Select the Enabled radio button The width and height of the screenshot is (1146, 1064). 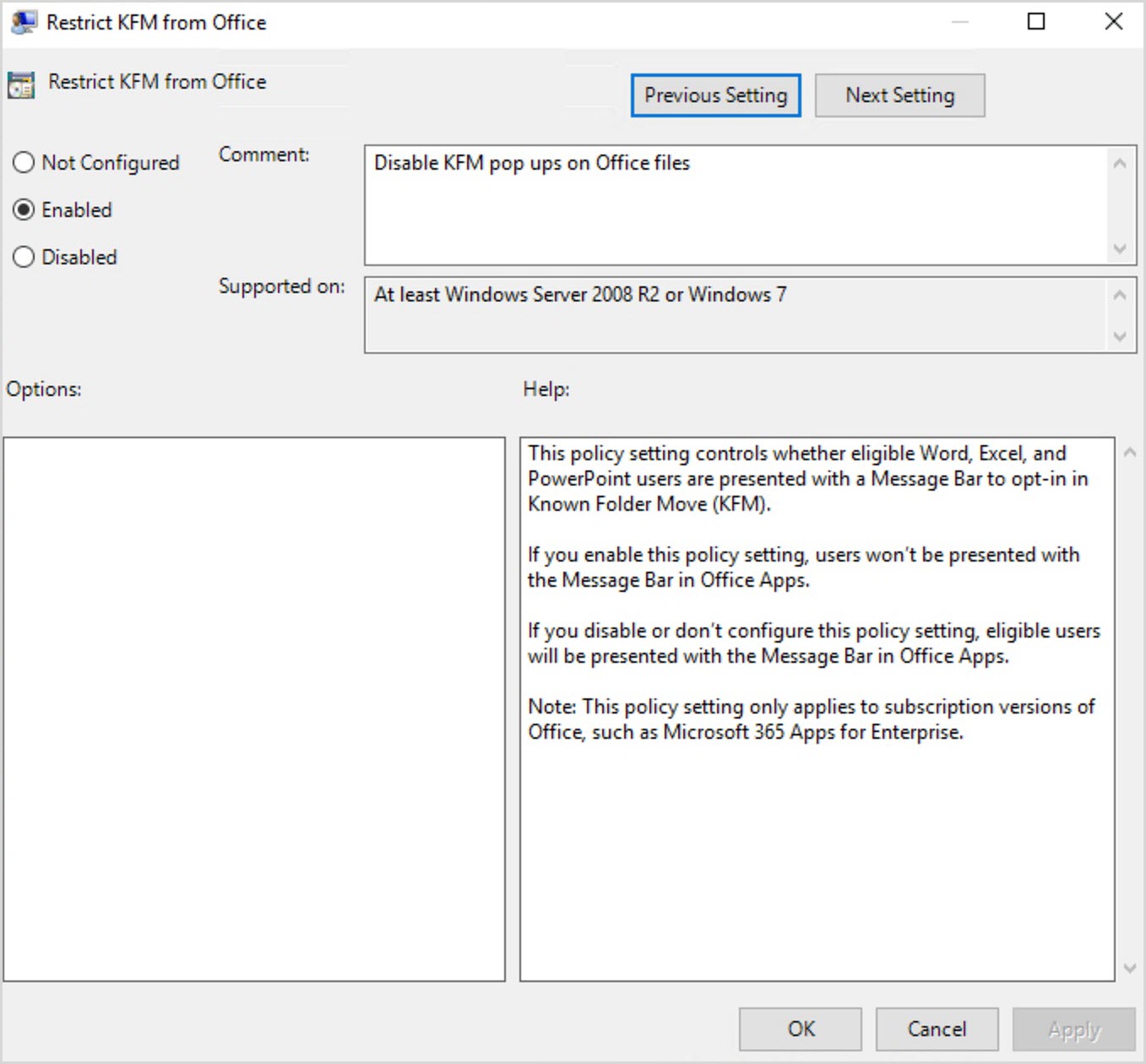tap(24, 209)
